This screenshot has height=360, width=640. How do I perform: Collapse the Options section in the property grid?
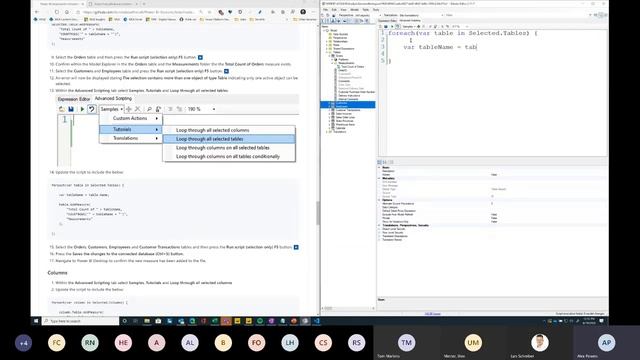click(x=379, y=200)
